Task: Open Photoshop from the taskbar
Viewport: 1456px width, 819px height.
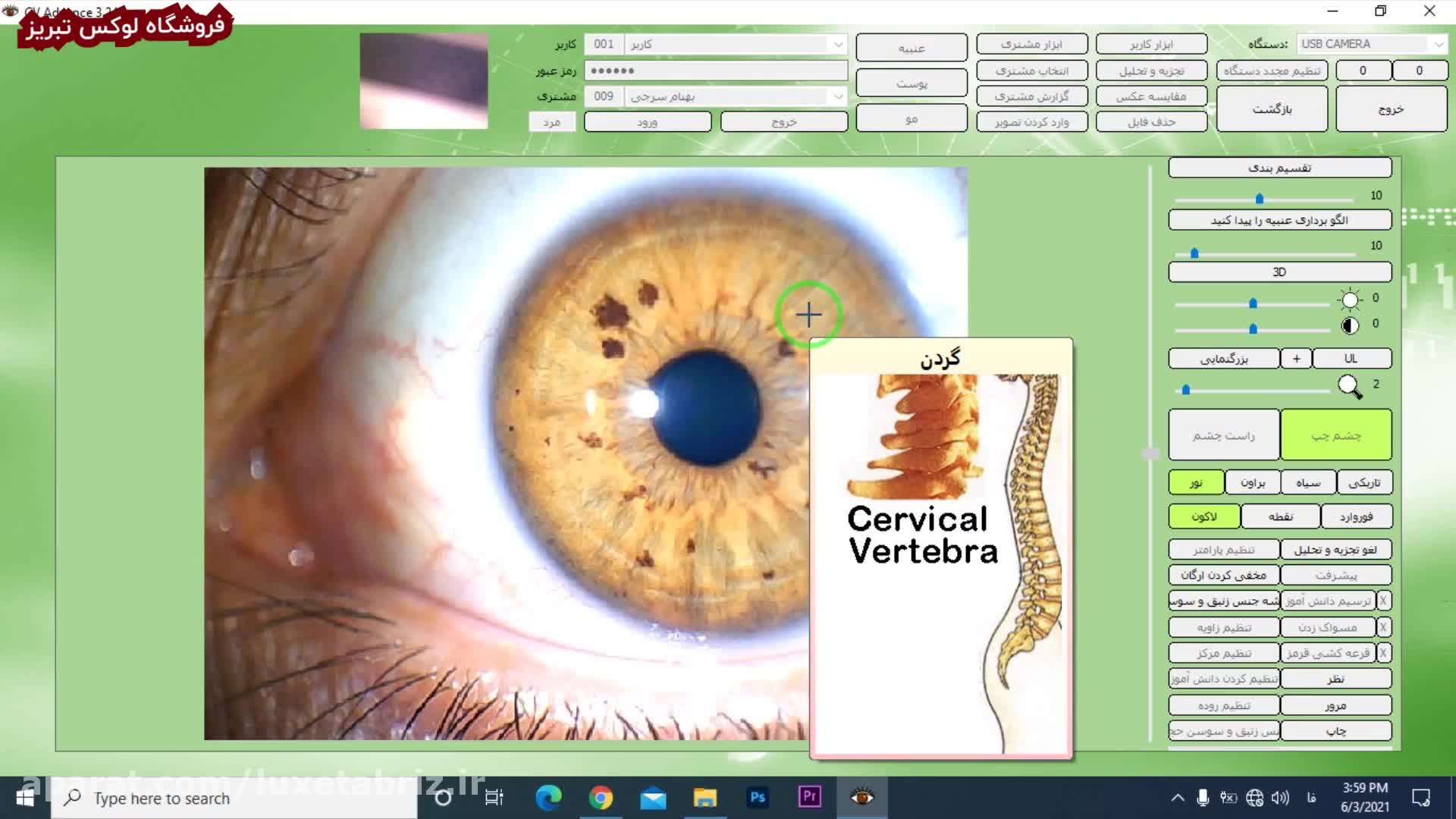Action: coord(757,797)
